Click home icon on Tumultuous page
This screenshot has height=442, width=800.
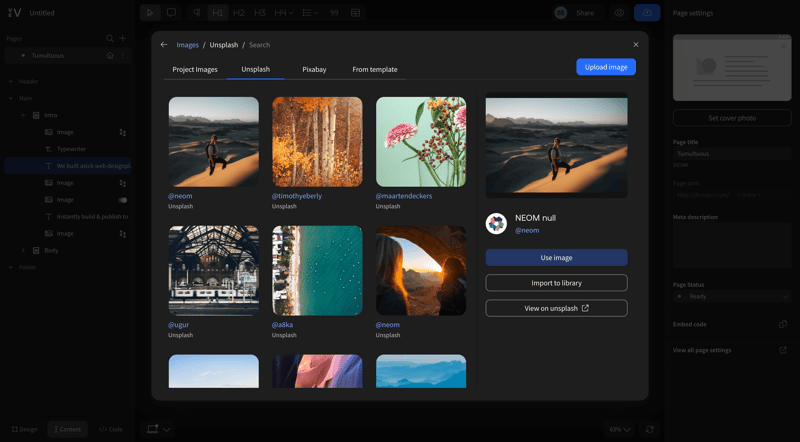(x=110, y=55)
